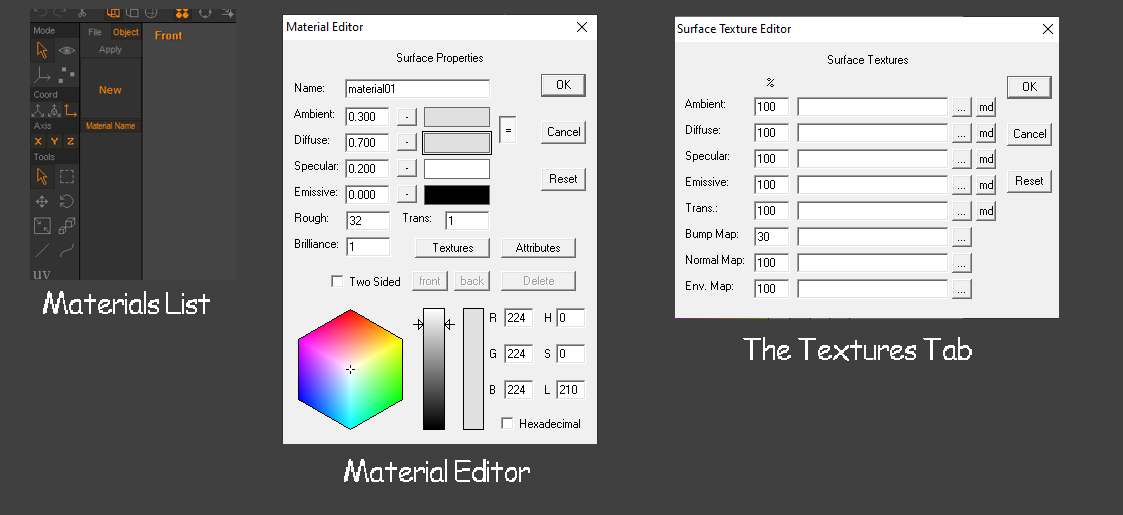Select the curve line tool
This screenshot has width=1123, height=515.
click(67, 251)
